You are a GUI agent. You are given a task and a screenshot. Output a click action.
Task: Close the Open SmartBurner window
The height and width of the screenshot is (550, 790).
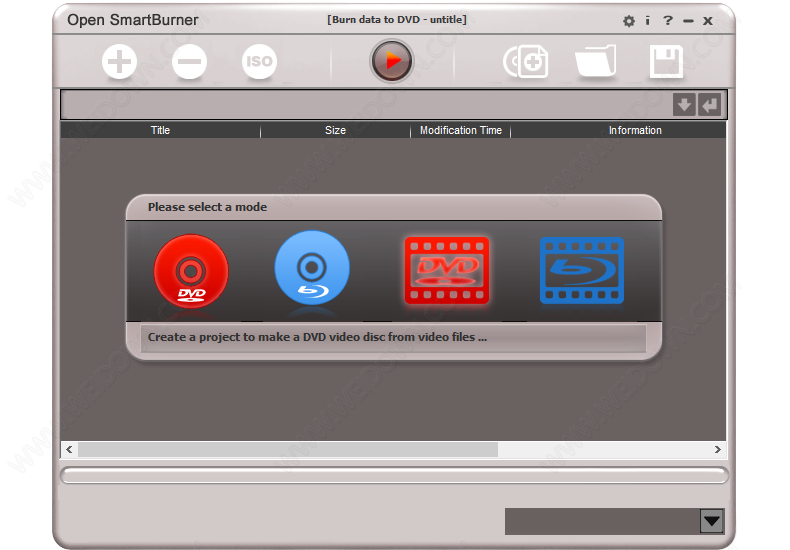coord(708,21)
